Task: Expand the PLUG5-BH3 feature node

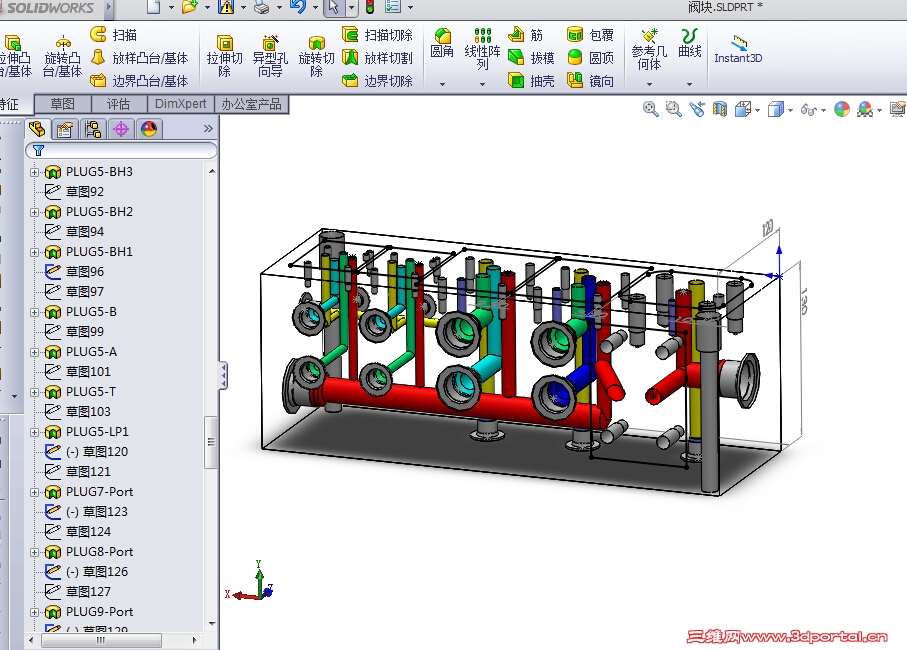Action: 34,172
